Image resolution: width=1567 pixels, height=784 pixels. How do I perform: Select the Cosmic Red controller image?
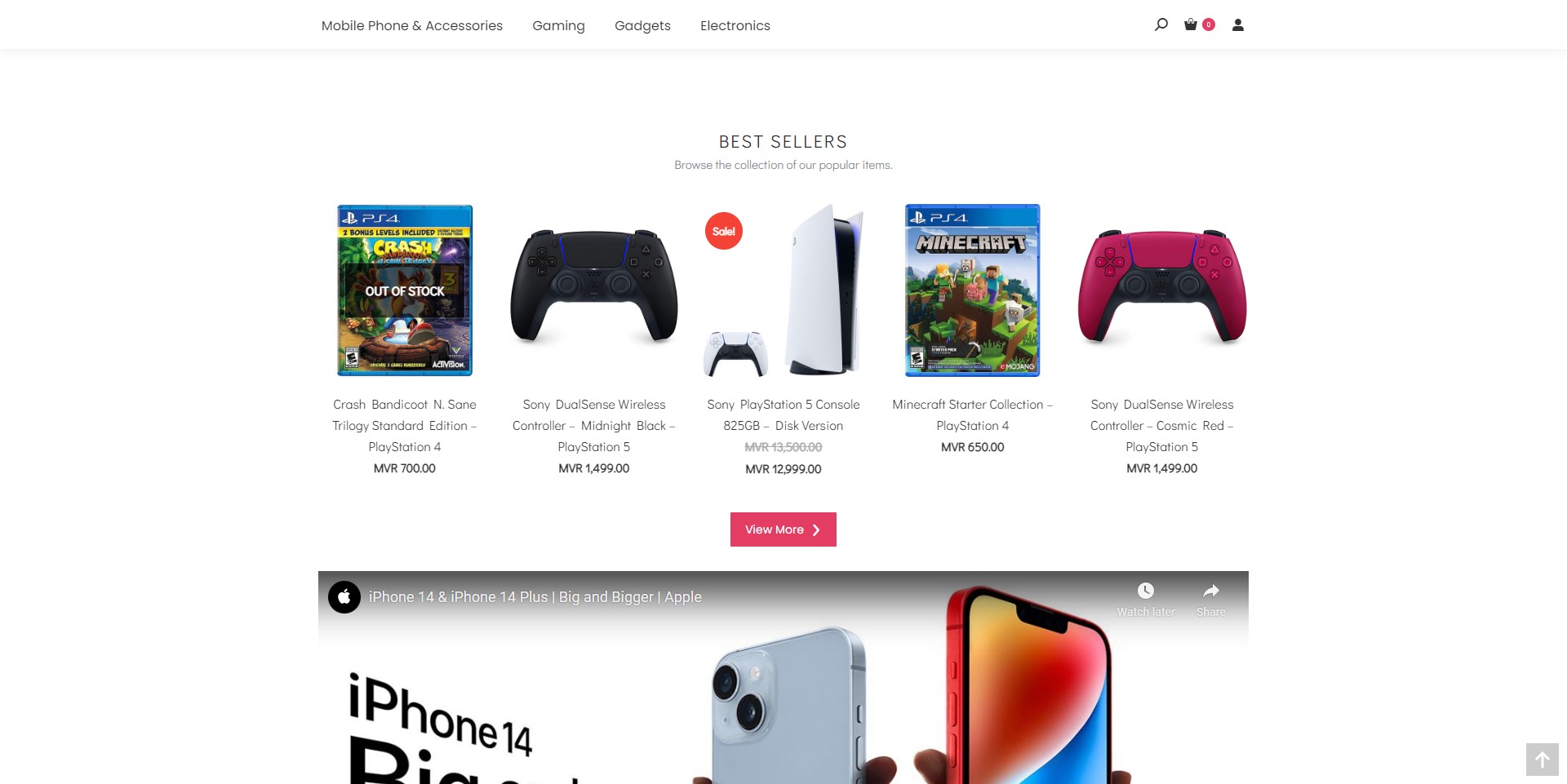point(1162,287)
